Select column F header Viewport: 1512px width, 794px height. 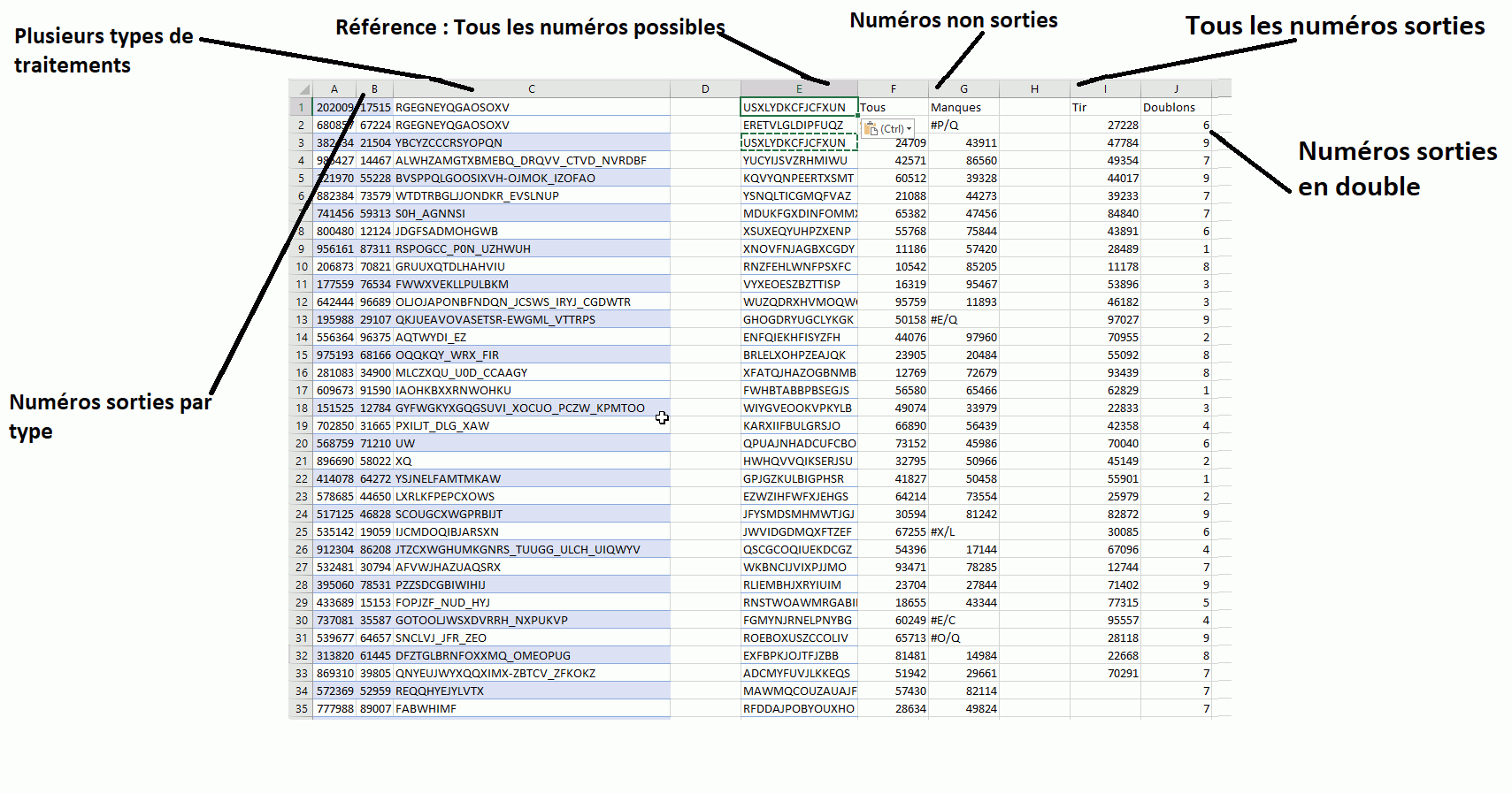pyautogui.click(x=894, y=88)
